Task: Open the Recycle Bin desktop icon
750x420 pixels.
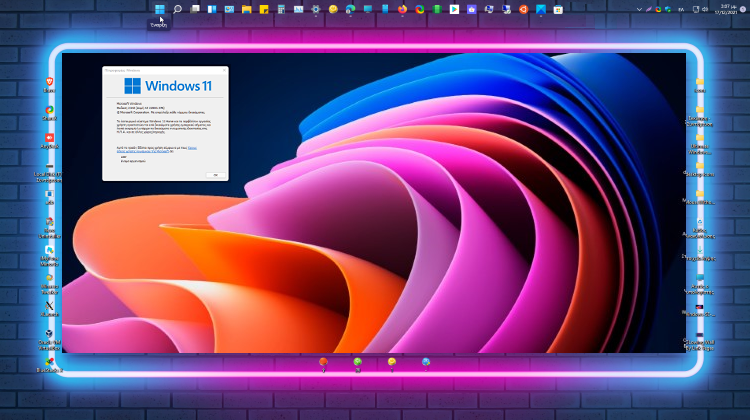Action: pos(700,228)
